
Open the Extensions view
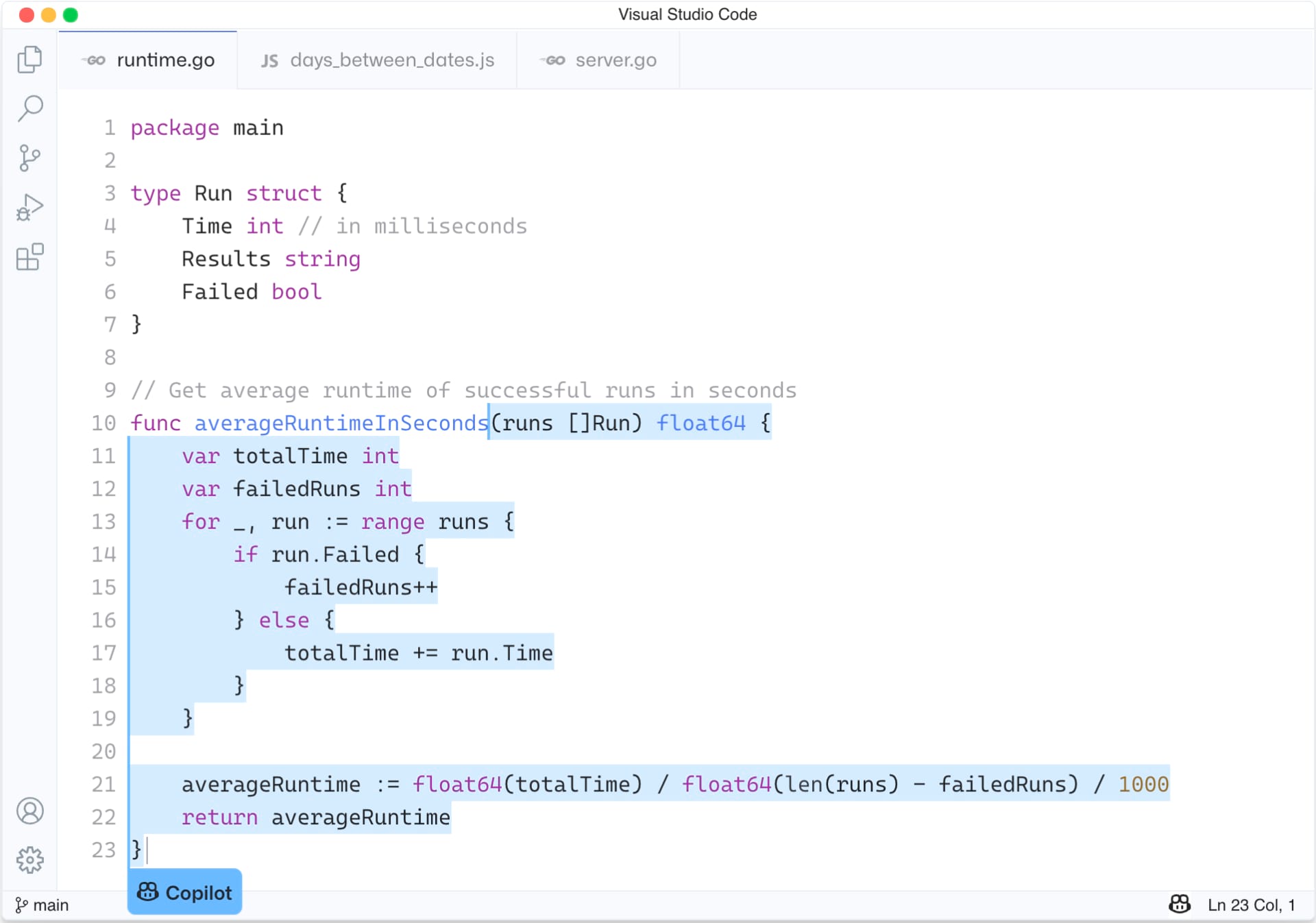pos(30,258)
